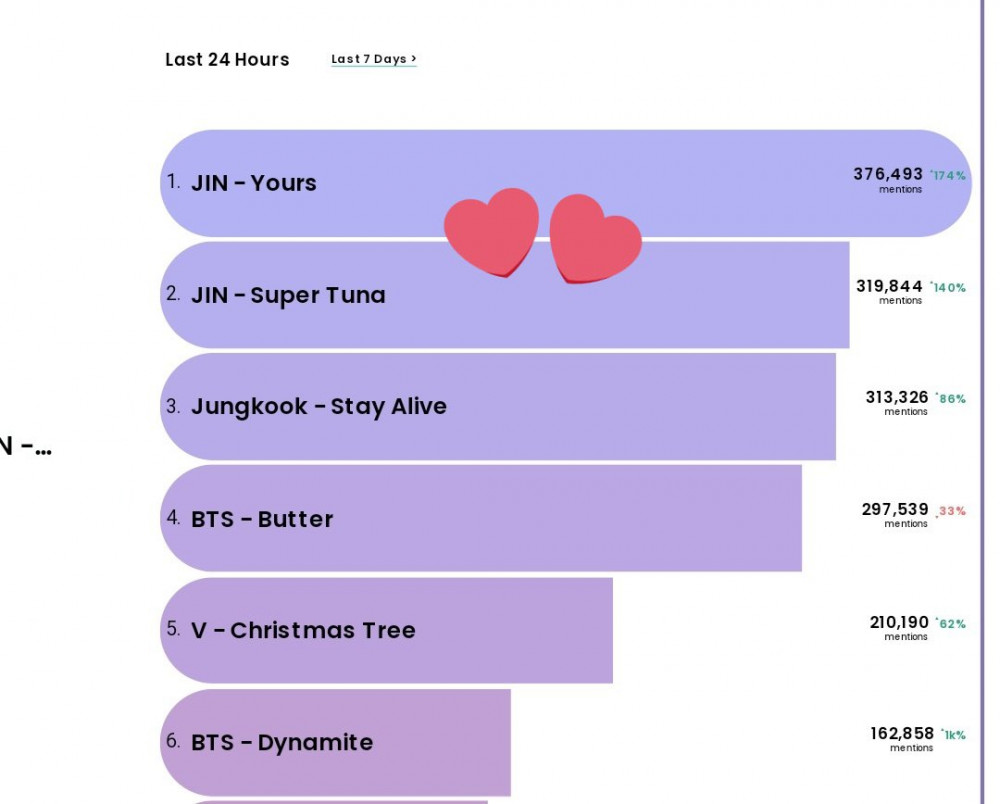The width and height of the screenshot is (1000, 804).
Task: Click the 140% increase indicator
Action: point(949,288)
